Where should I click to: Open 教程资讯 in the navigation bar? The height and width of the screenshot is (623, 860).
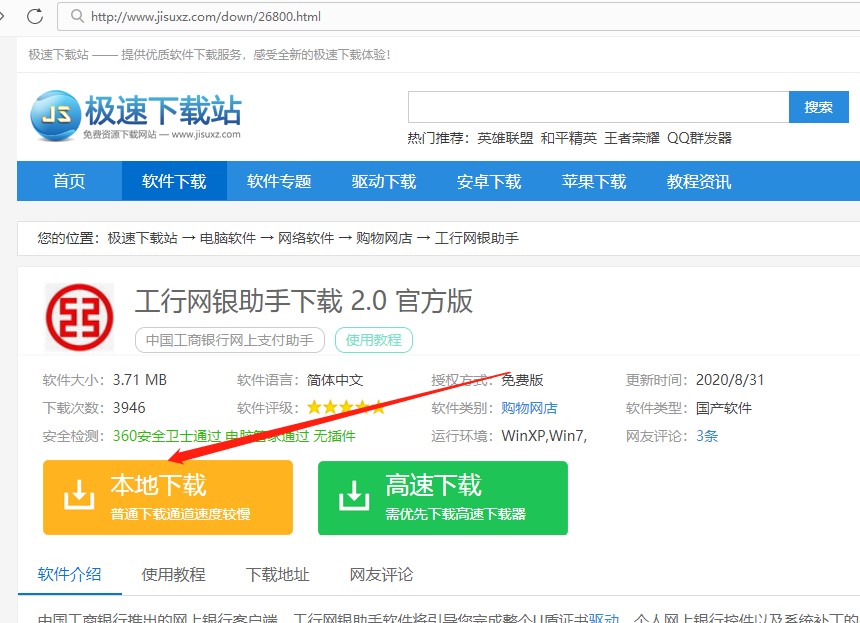click(699, 181)
